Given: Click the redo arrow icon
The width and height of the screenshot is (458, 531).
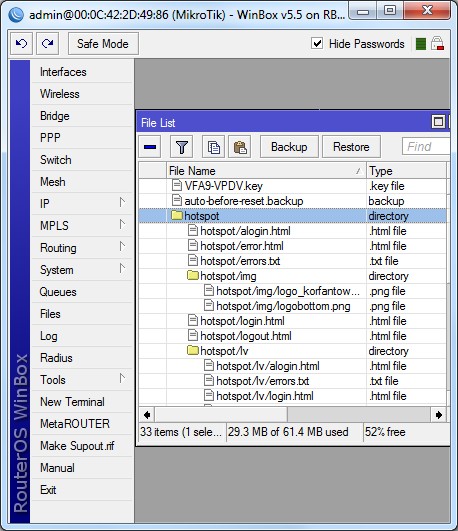Looking at the screenshot, I should point(47,43).
